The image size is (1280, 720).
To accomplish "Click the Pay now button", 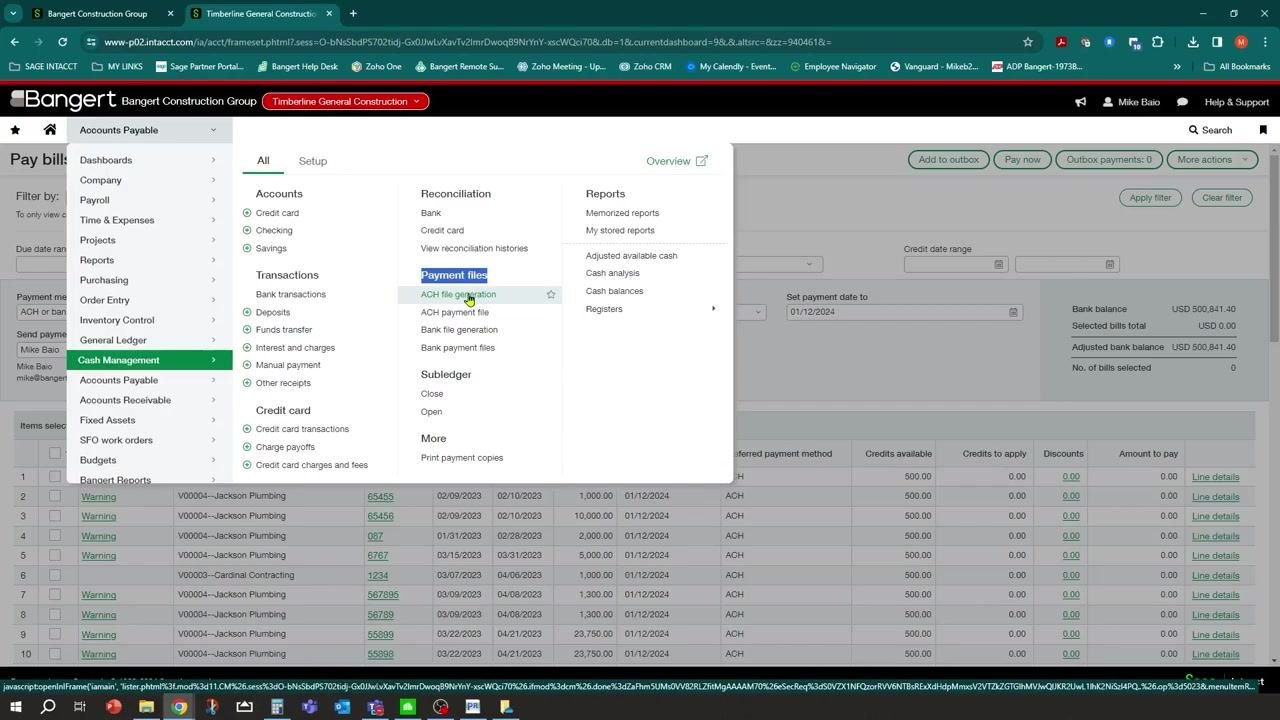I will (x=1022, y=160).
